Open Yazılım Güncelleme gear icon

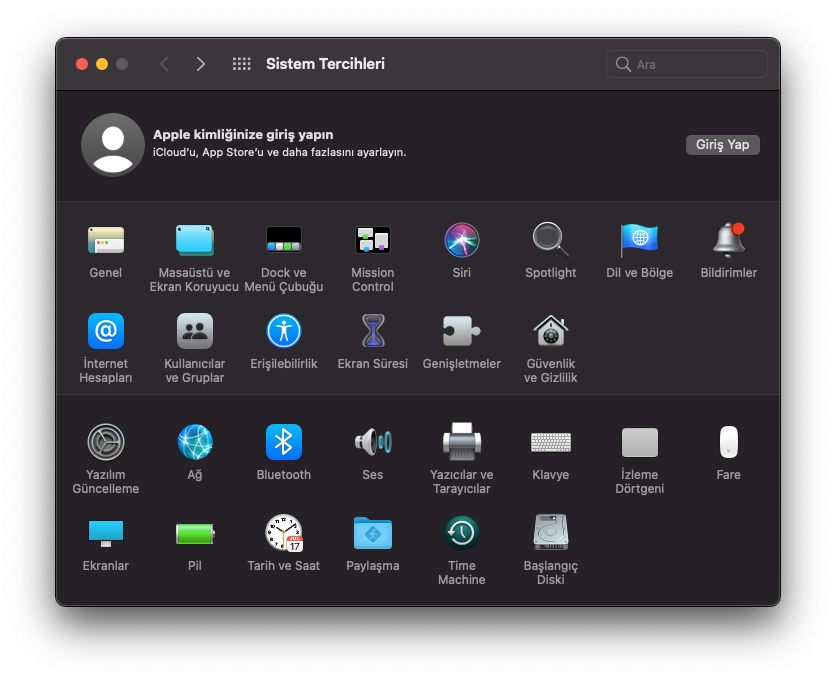pos(106,442)
